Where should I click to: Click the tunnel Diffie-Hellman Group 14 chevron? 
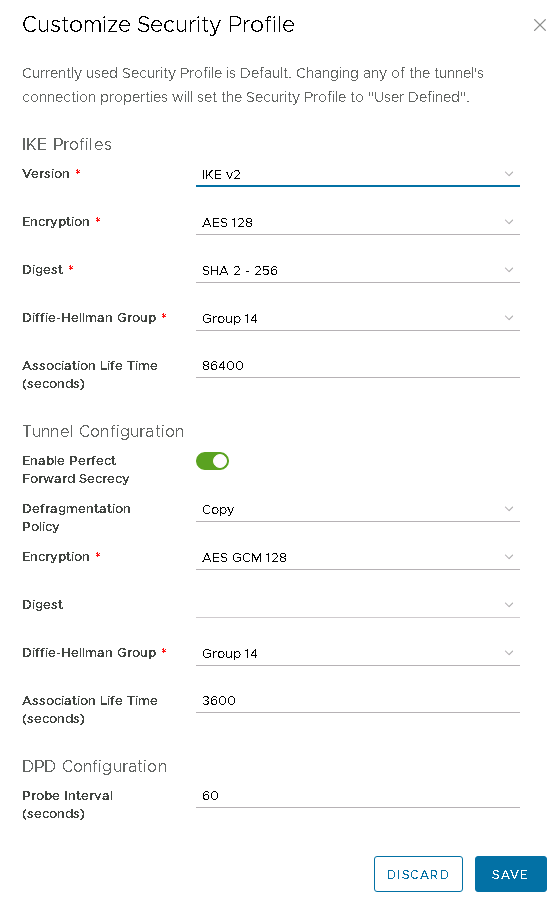[x=509, y=653]
